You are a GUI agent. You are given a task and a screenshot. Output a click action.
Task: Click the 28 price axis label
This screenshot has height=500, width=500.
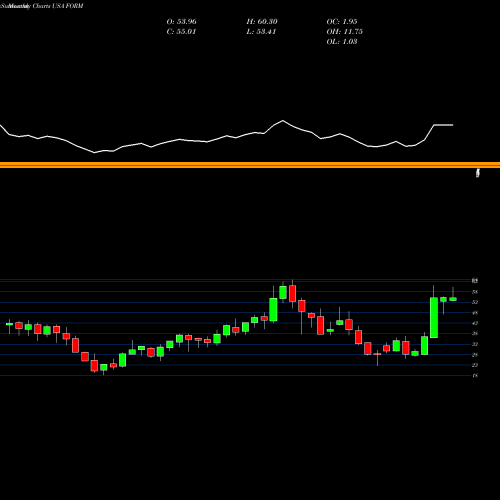[x=475, y=355]
